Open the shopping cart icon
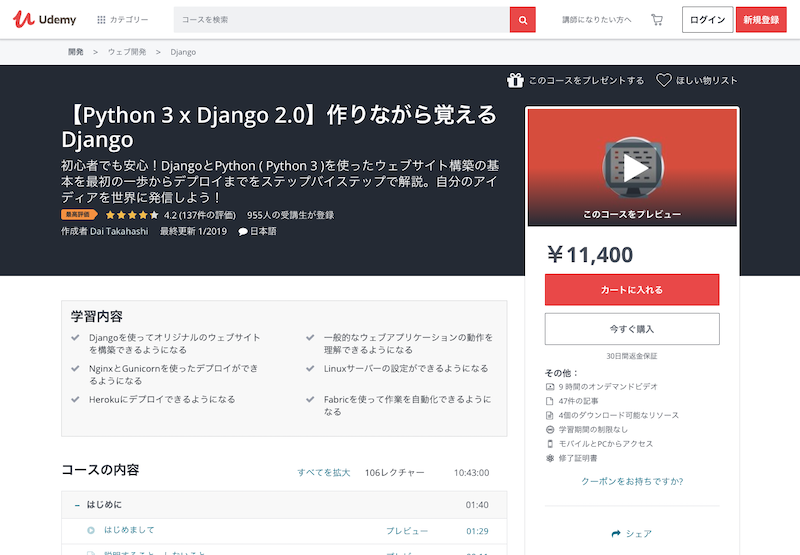Screen dimensions: 800x555 click(x=657, y=19)
